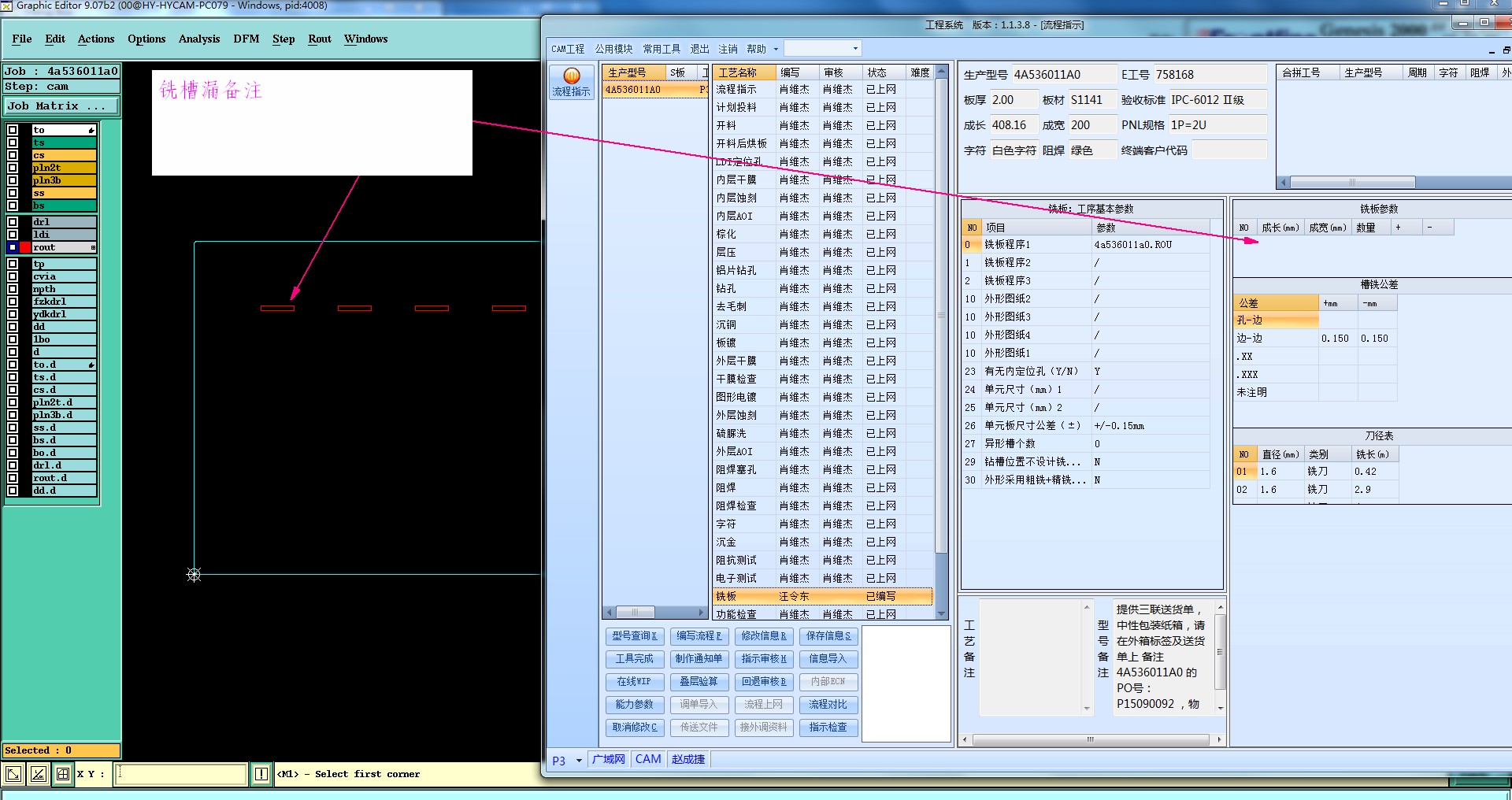Open the 公用模块 menu

[x=614, y=49]
